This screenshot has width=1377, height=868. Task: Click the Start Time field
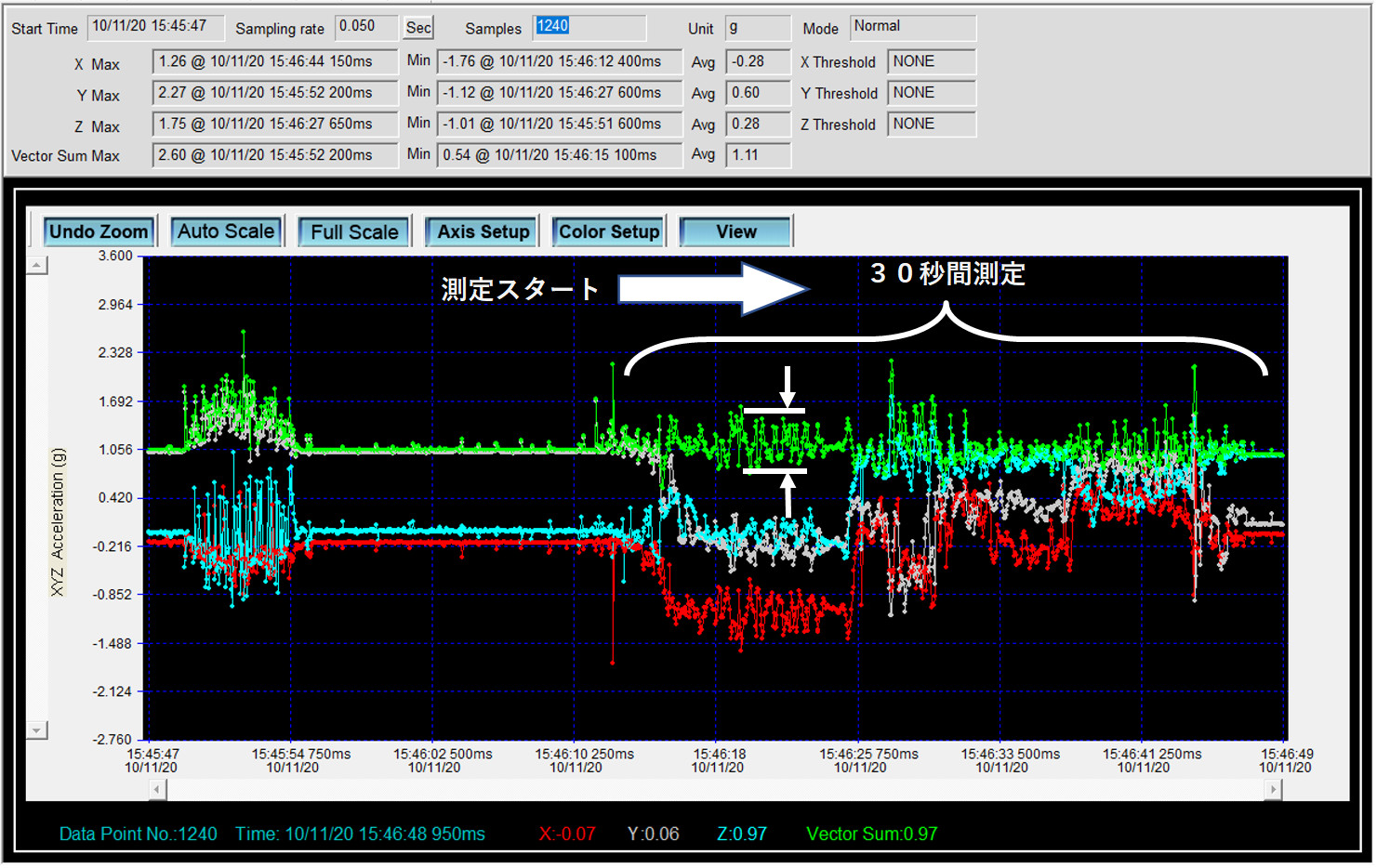click(156, 28)
